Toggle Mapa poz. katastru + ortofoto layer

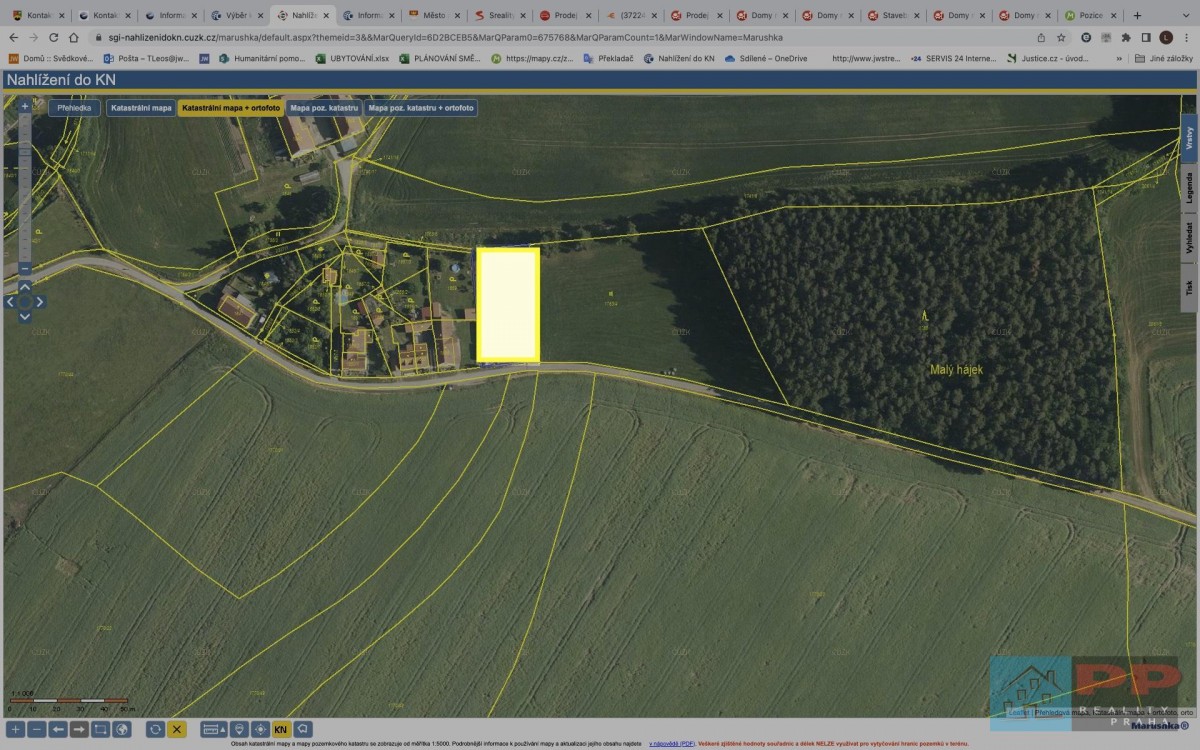[420, 107]
